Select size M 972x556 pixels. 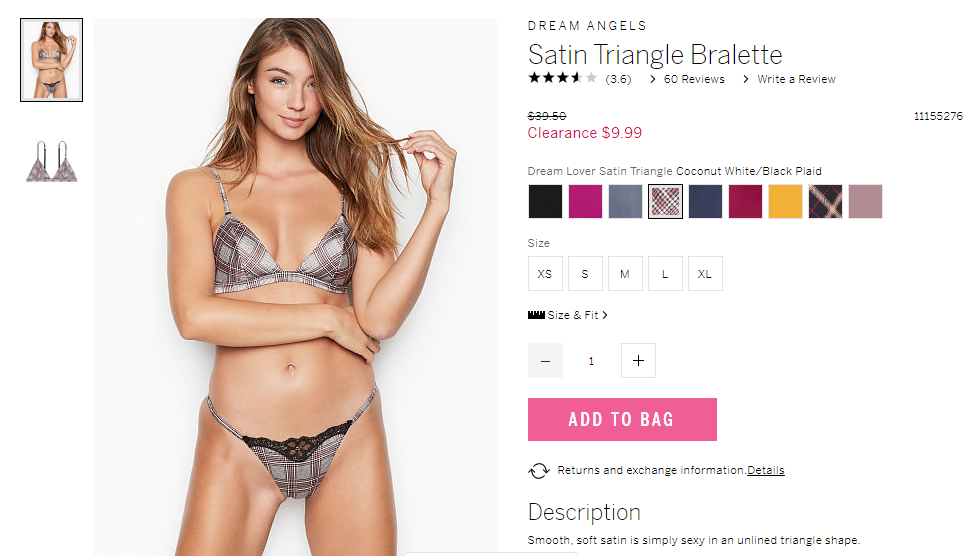click(625, 273)
